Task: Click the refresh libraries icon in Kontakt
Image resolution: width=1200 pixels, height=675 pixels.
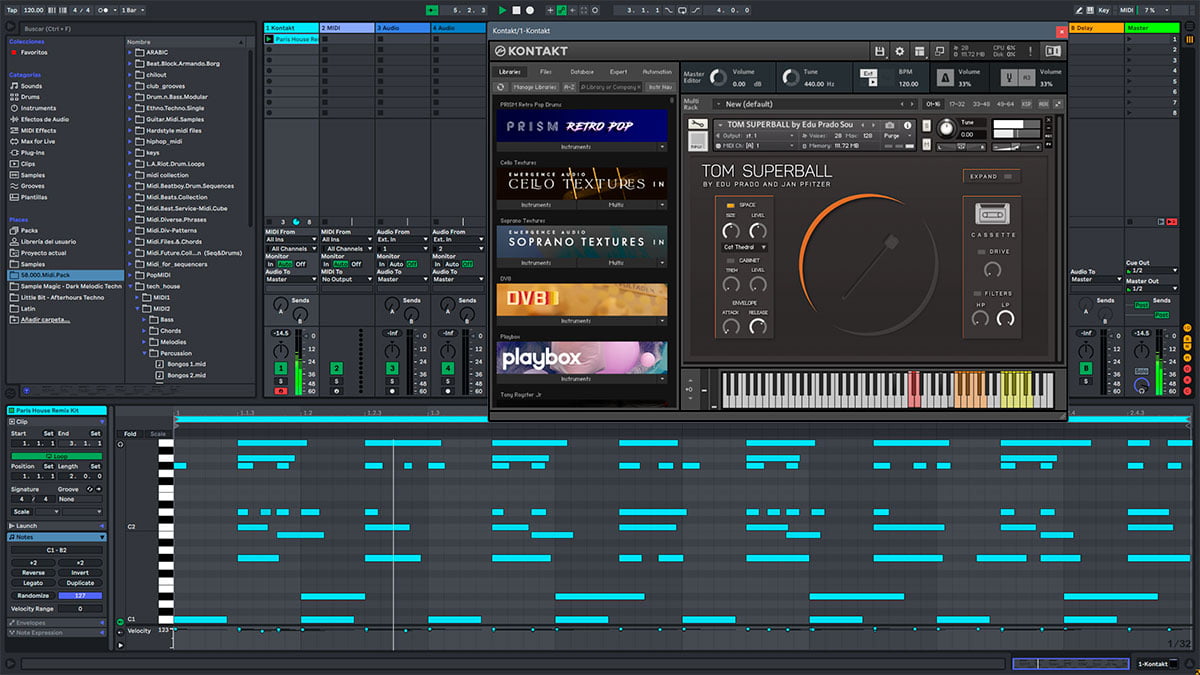Action: [503, 87]
